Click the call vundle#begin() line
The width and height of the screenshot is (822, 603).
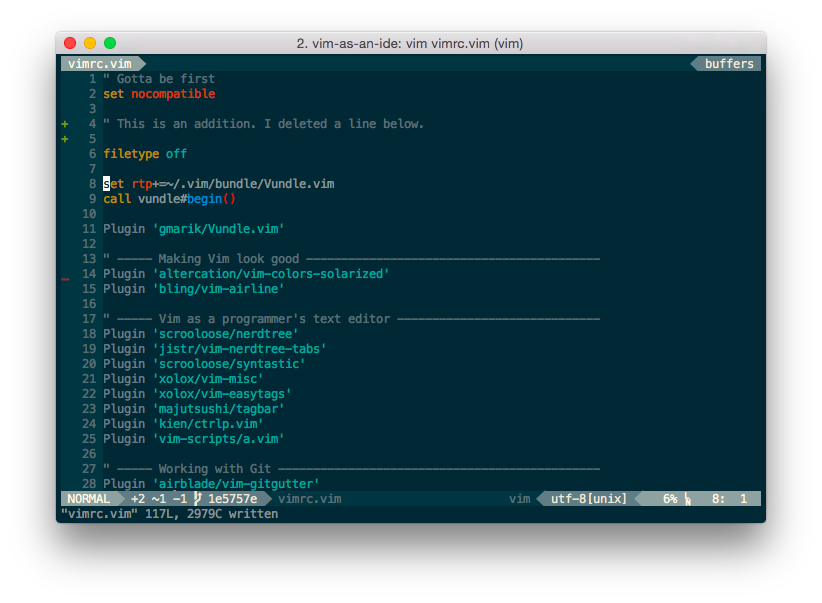click(169, 199)
